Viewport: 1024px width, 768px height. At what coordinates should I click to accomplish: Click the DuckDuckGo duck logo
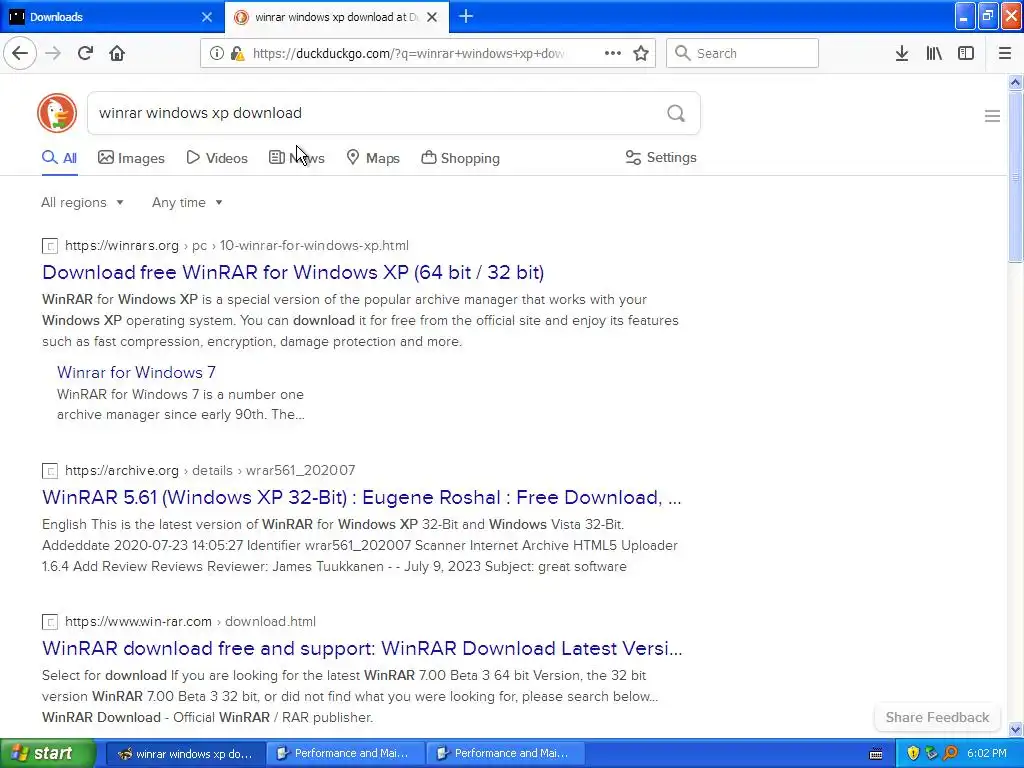[x=57, y=113]
